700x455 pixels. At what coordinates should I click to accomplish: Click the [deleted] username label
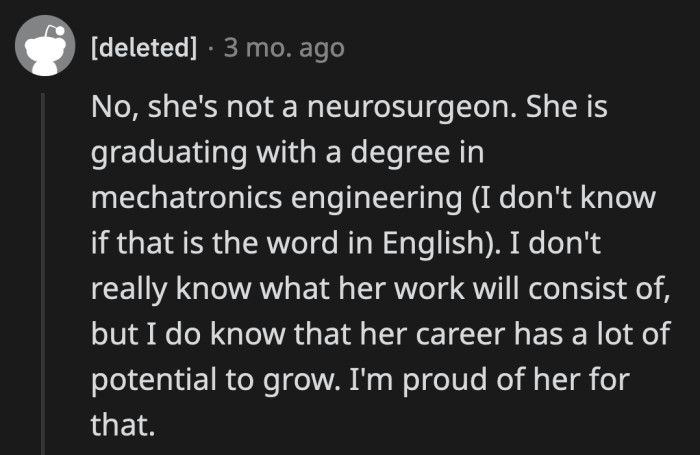pyautogui.click(x=143, y=48)
